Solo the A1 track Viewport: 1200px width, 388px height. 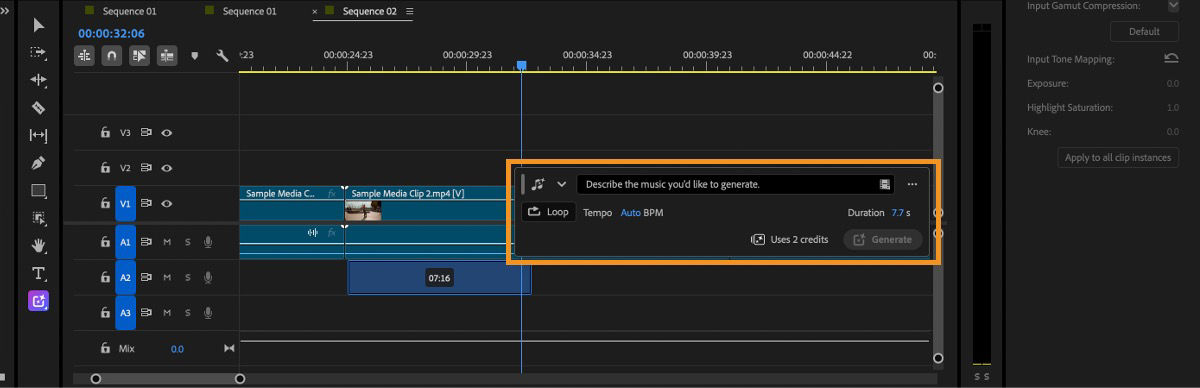tap(187, 241)
